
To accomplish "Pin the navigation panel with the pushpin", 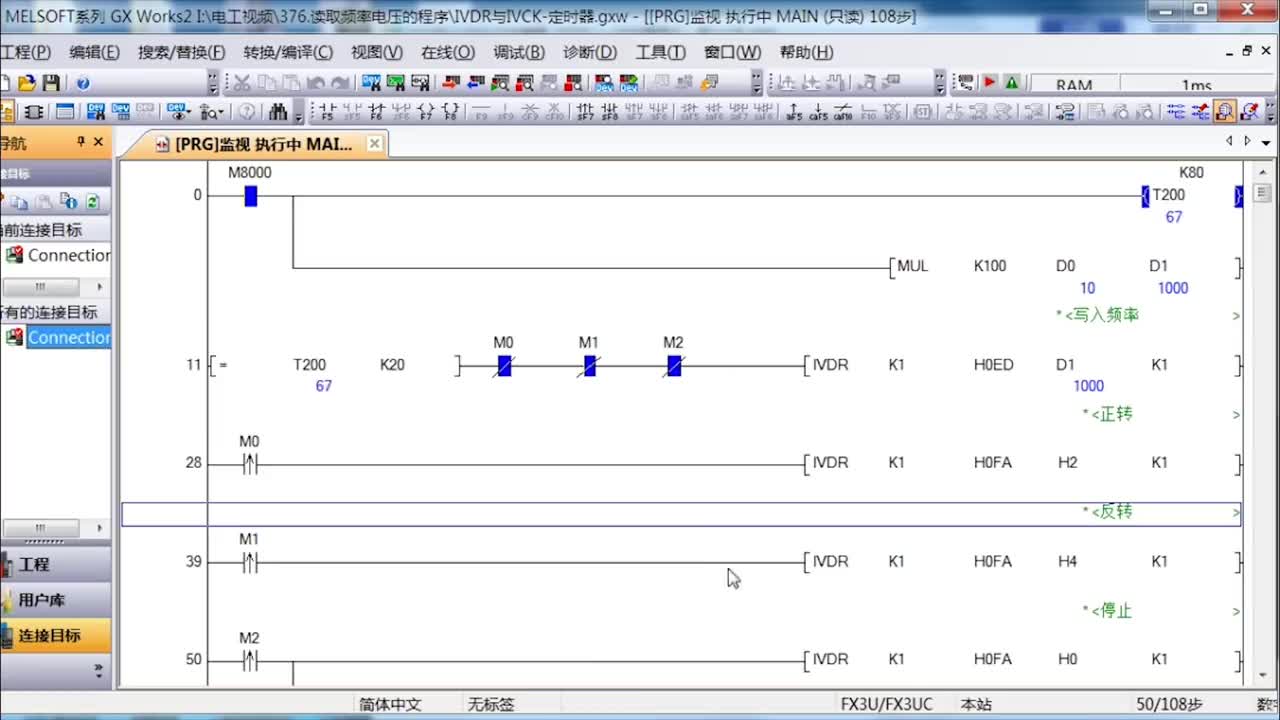I will pos(81,143).
